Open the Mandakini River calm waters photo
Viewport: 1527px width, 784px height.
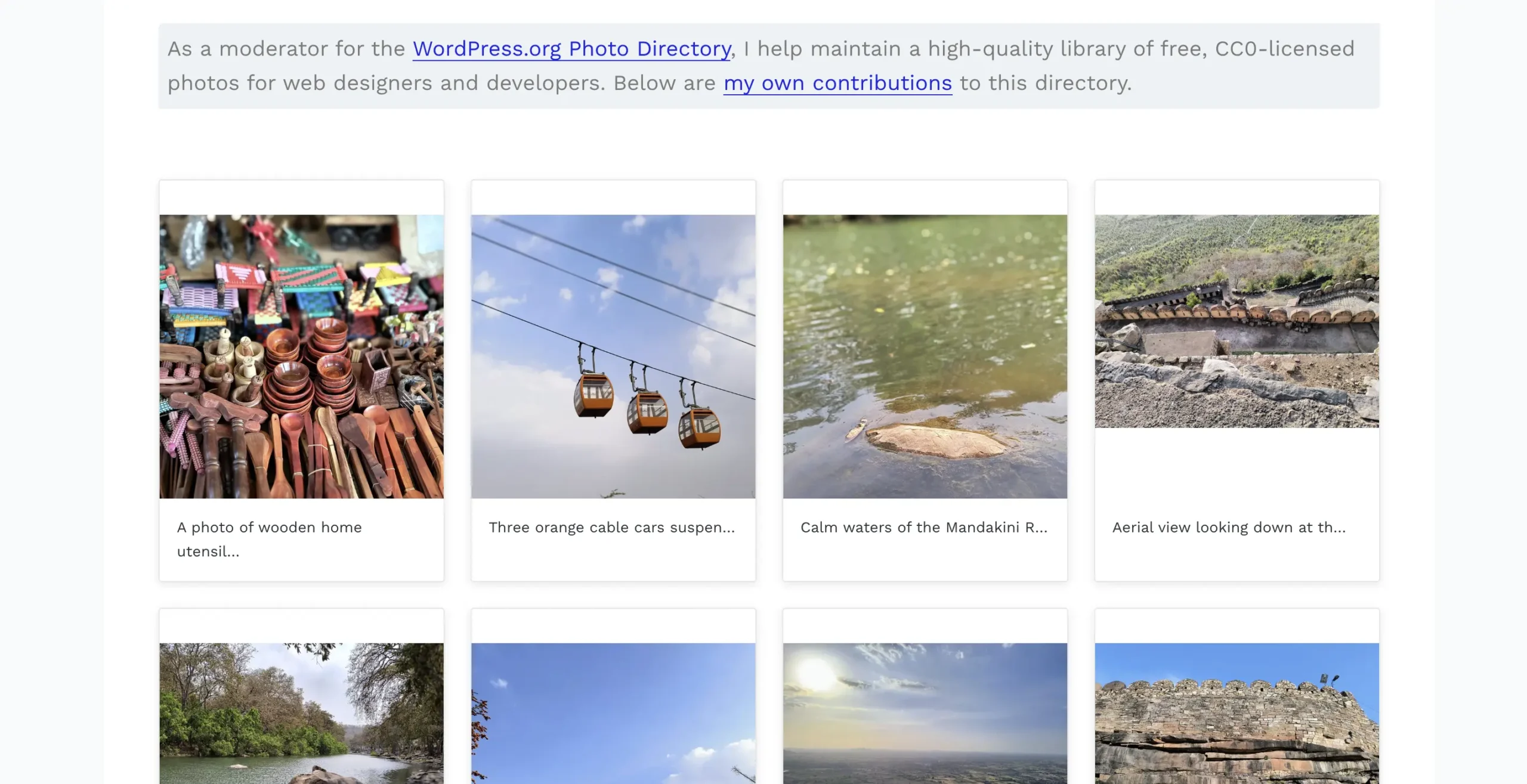[x=925, y=357]
